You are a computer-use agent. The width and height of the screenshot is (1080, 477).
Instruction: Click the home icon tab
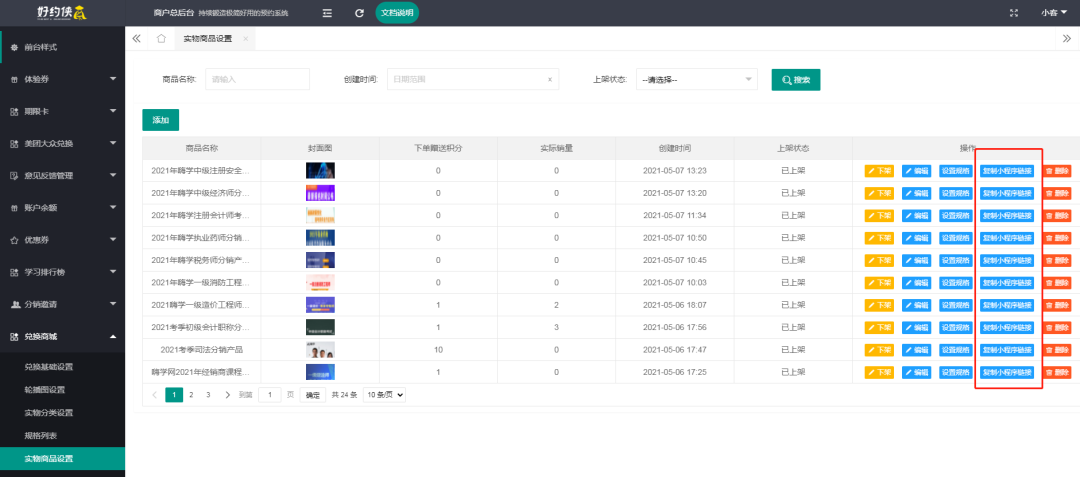(161, 39)
